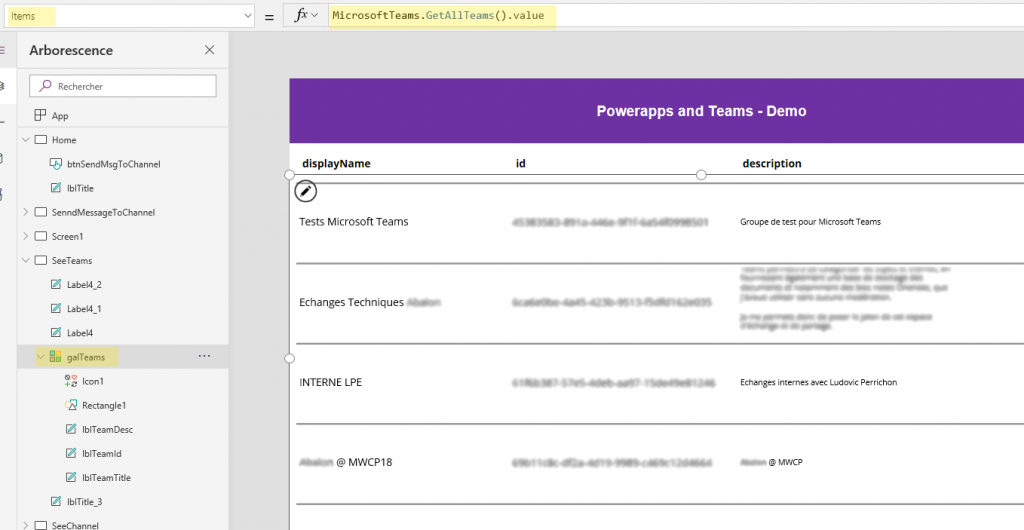Select lblTeamDesc label
The height and width of the screenshot is (530, 1024).
[x=108, y=429]
